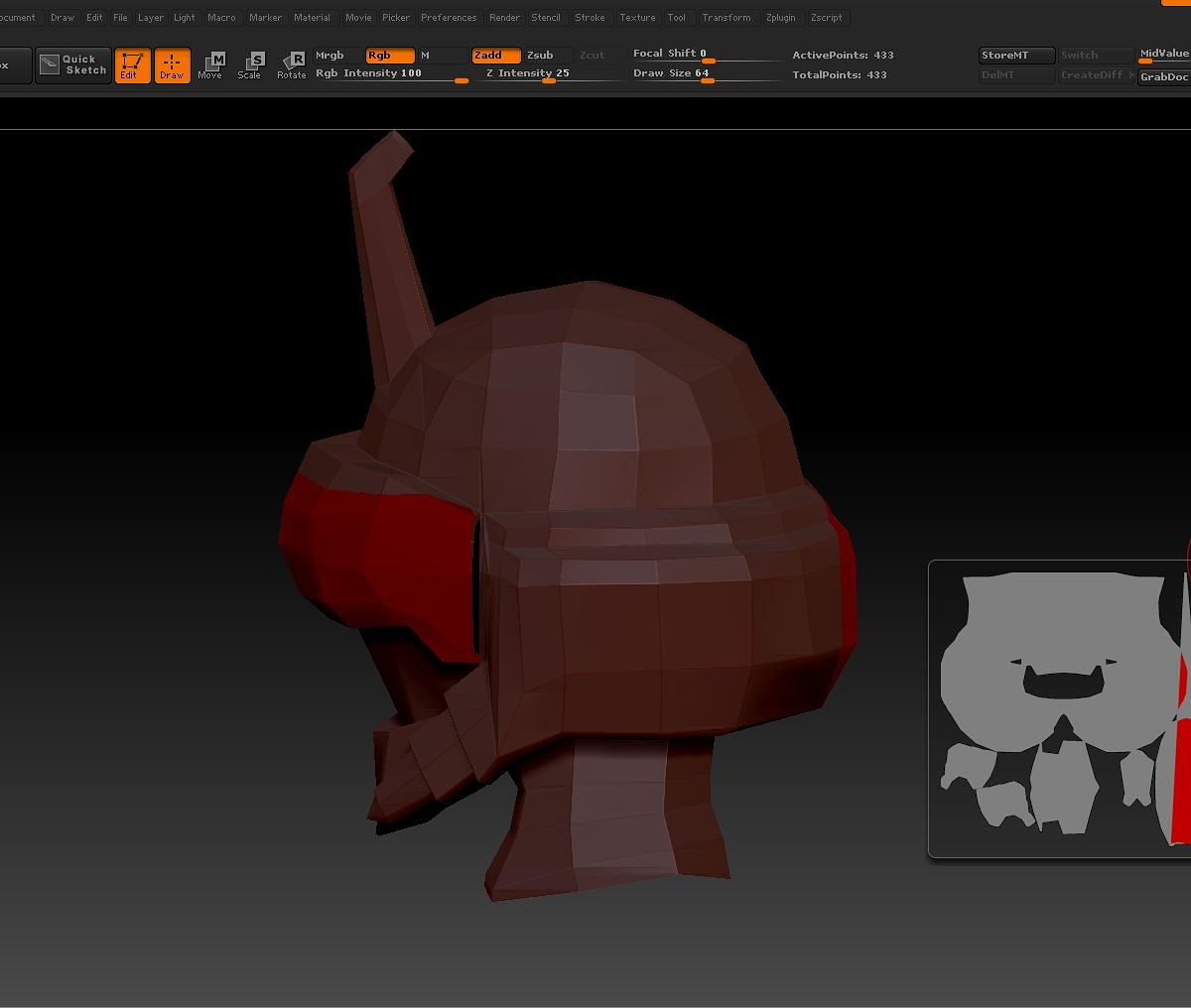The width and height of the screenshot is (1191, 1008).
Task: Enable Zsub sculpting mode
Action: tap(543, 56)
